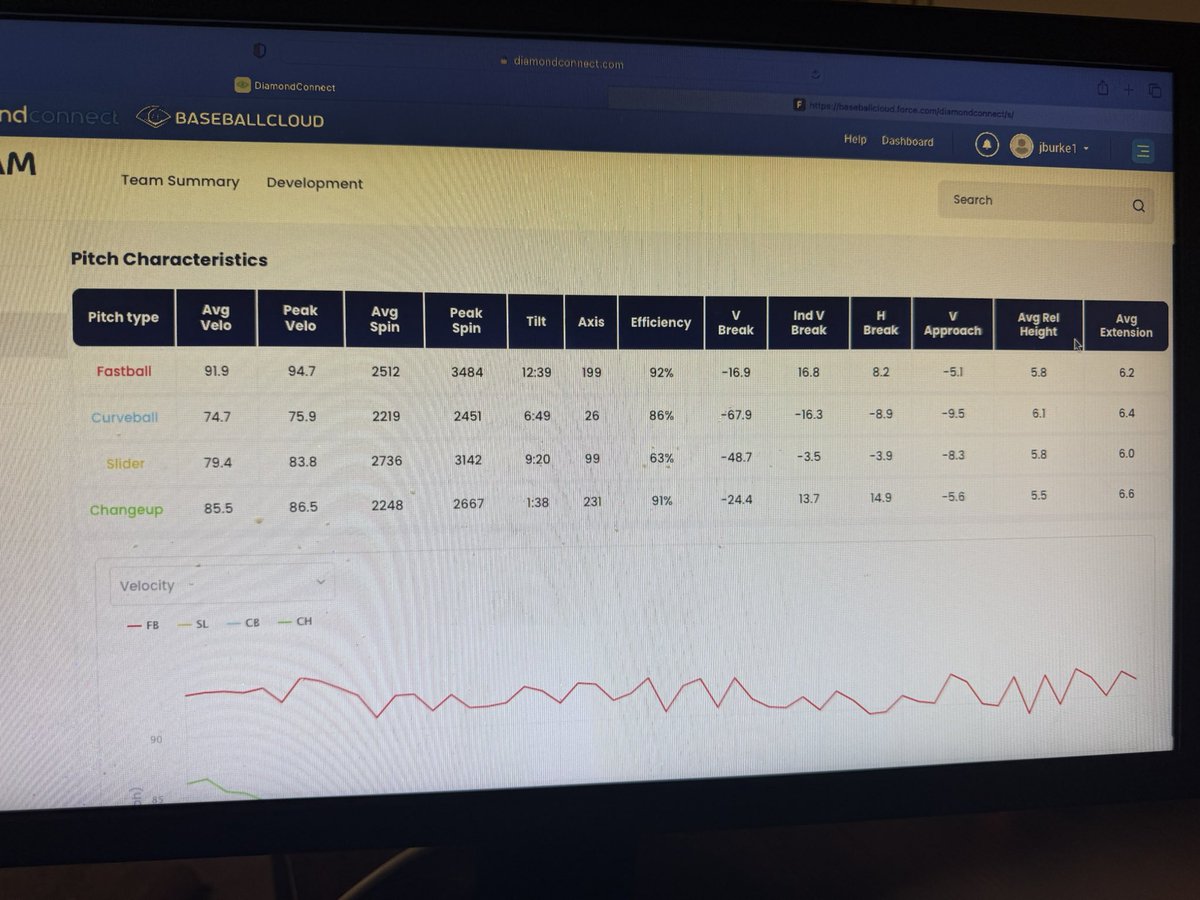Click the V Approach column header
The image size is (1200, 900).
[x=953, y=323]
